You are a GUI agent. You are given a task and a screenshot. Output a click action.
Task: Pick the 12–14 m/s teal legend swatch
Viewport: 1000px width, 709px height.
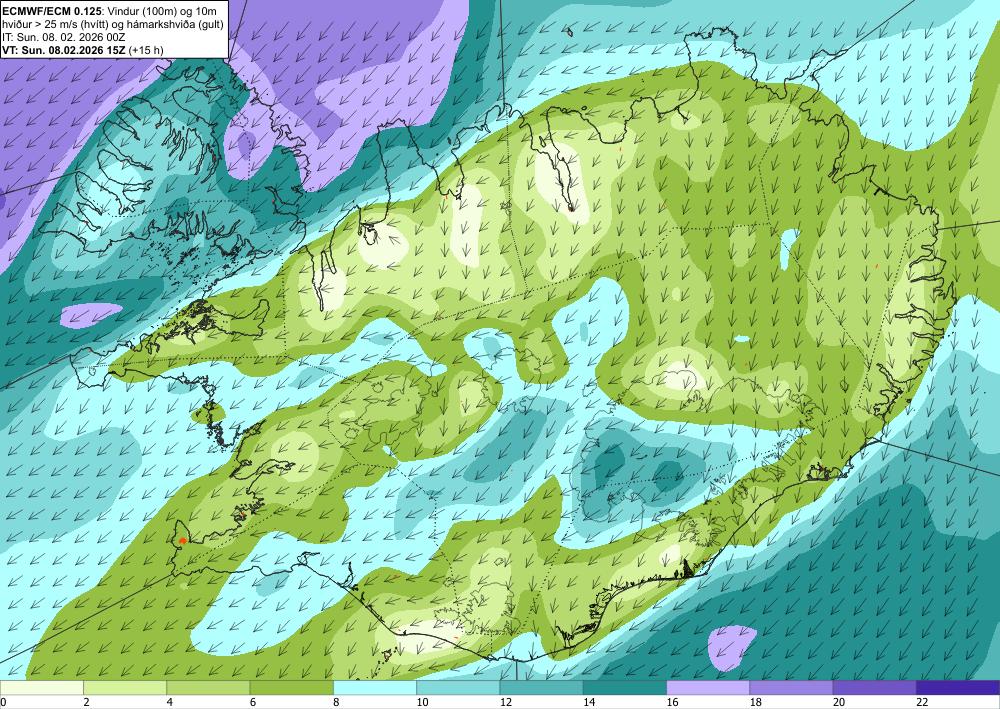[541, 687]
